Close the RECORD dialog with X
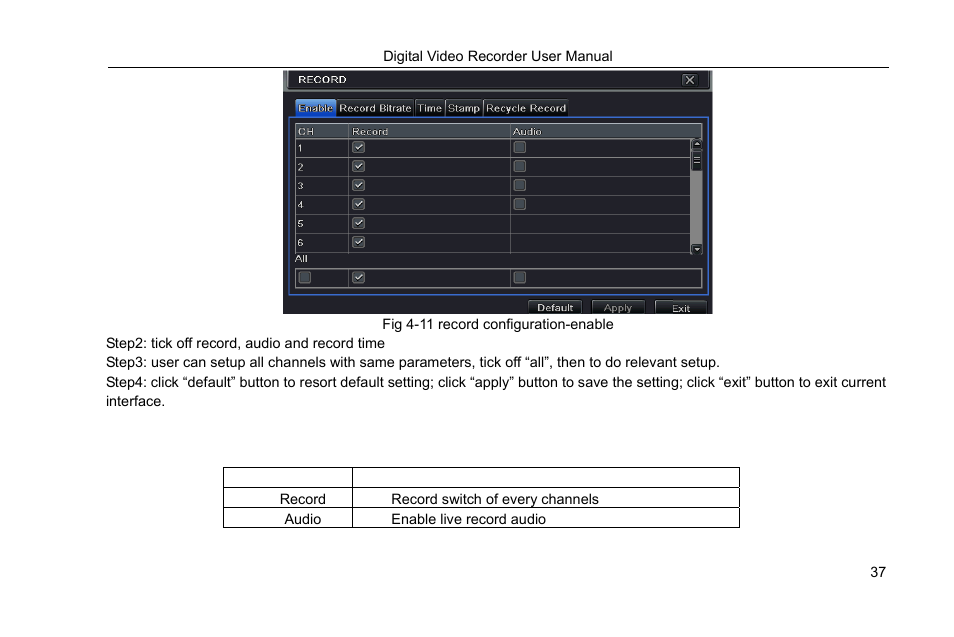Viewport: 954px width, 637px height. [x=689, y=80]
